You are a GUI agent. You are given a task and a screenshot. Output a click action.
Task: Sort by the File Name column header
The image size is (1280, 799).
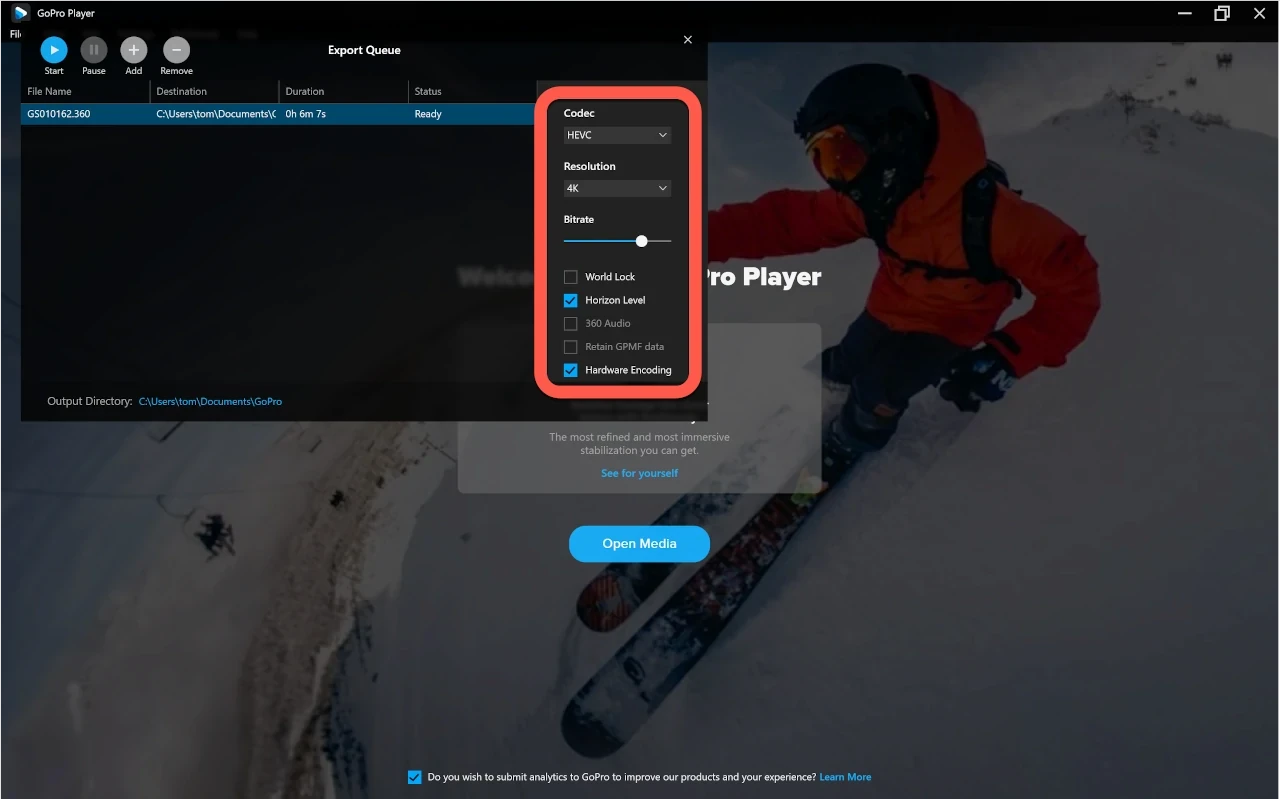point(86,91)
